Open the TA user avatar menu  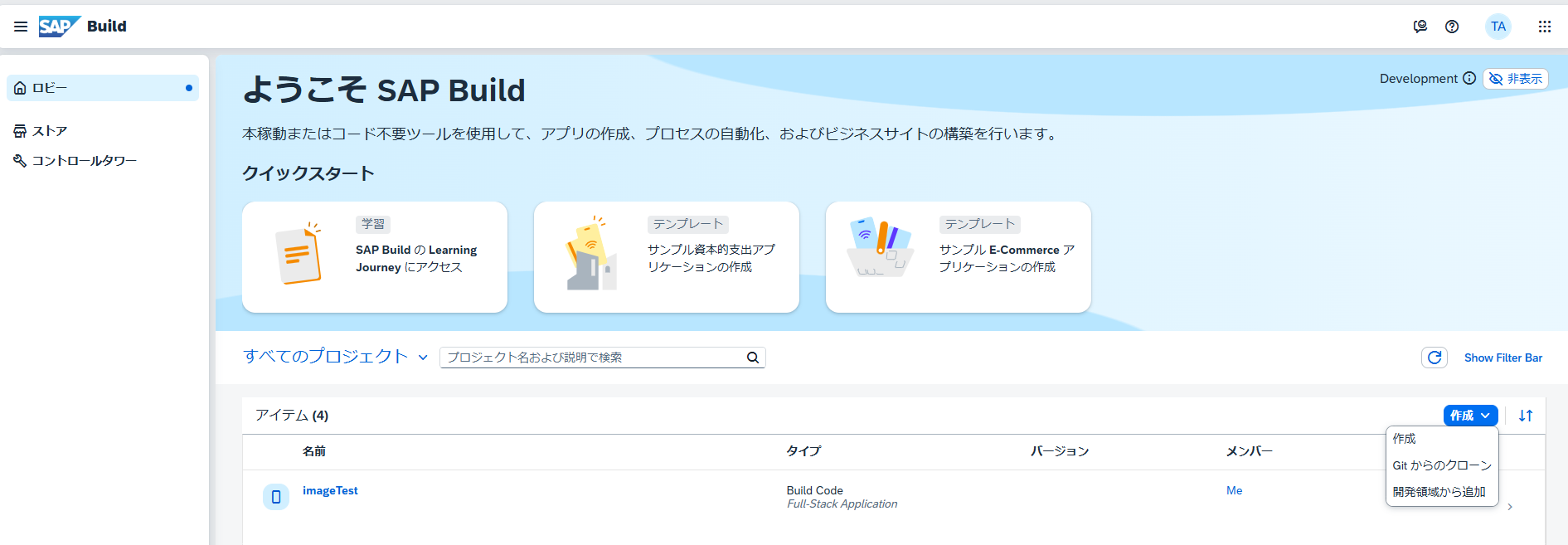point(1498,27)
